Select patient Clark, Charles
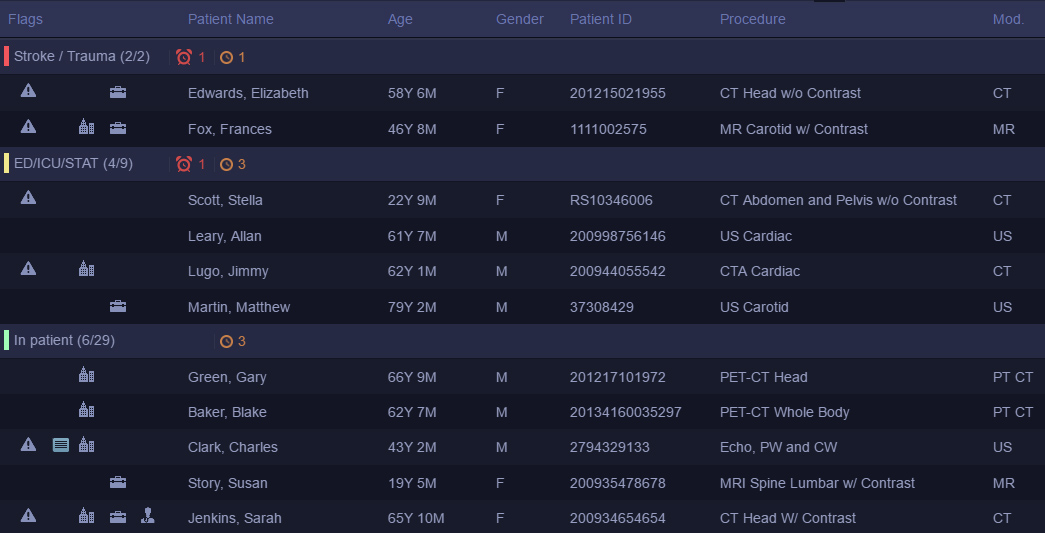 click(x=233, y=448)
